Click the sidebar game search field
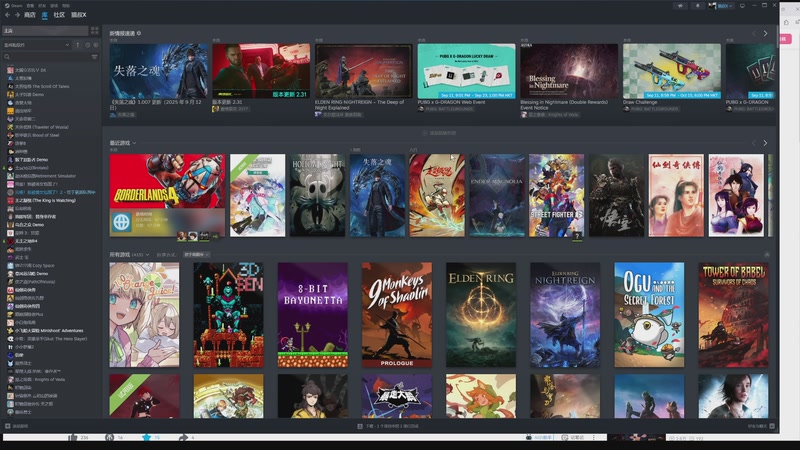This screenshot has width=800, height=450. [46, 57]
